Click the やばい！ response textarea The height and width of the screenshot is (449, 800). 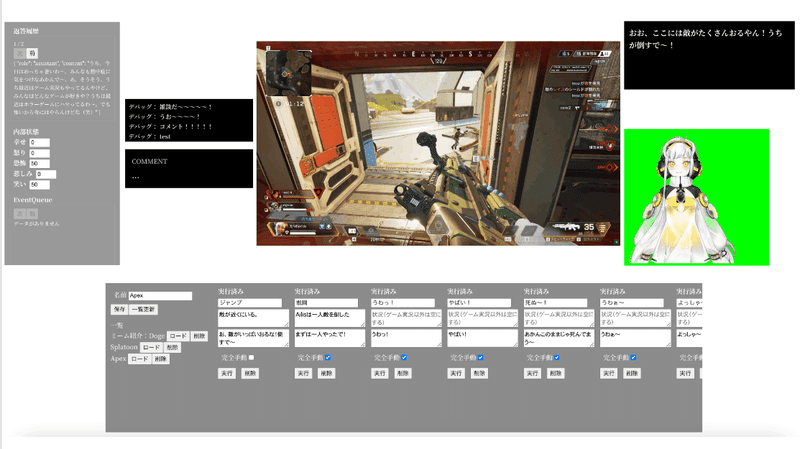(483, 338)
